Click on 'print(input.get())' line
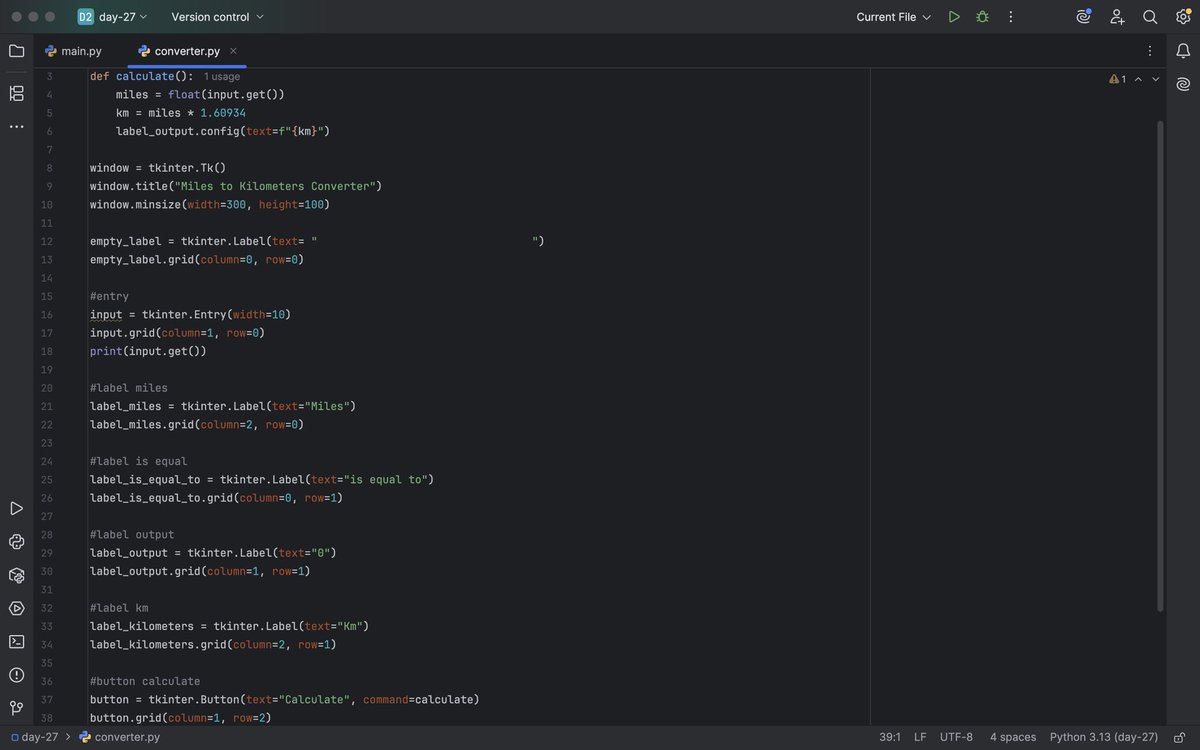The height and width of the screenshot is (750, 1200). [x=148, y=351]
